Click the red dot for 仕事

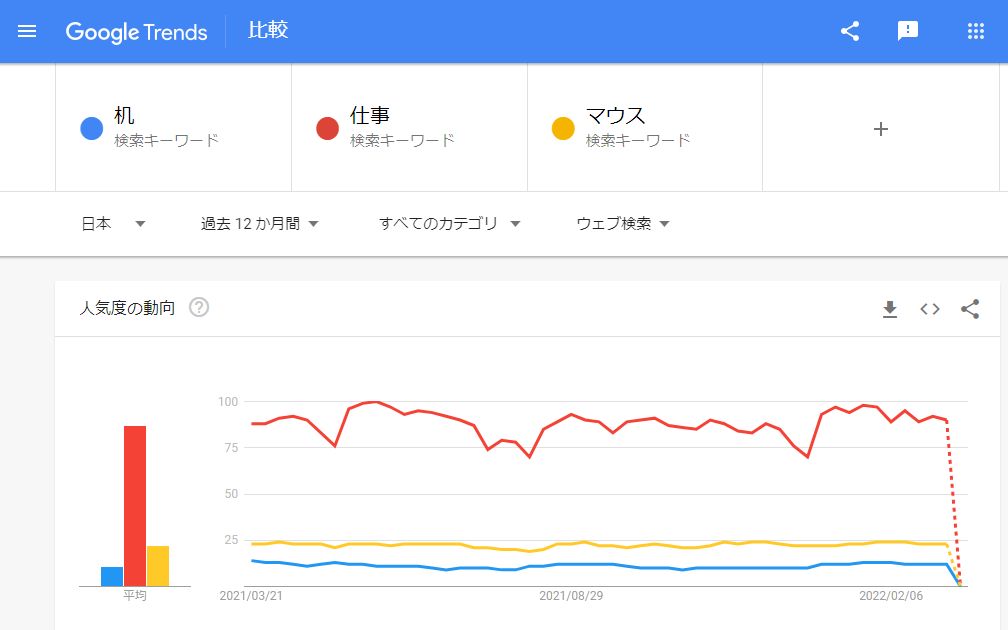[x=328, y=129]
